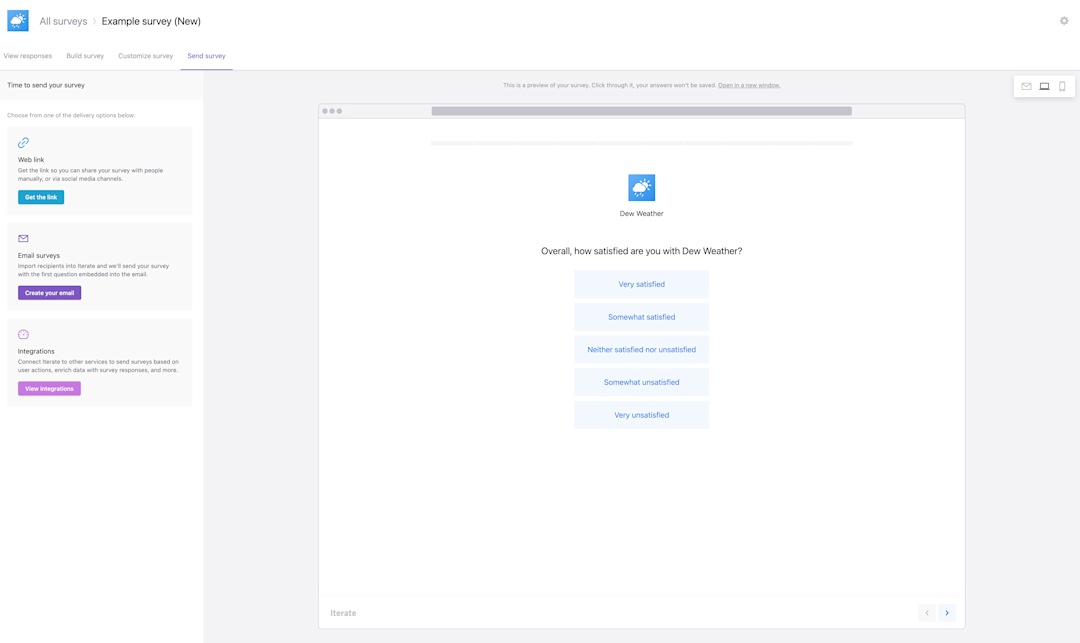Image resolution: width=1080 pixels, height=643 pixels.
Task: Select the Very satisfied answer
Action: tap(641, 284)
